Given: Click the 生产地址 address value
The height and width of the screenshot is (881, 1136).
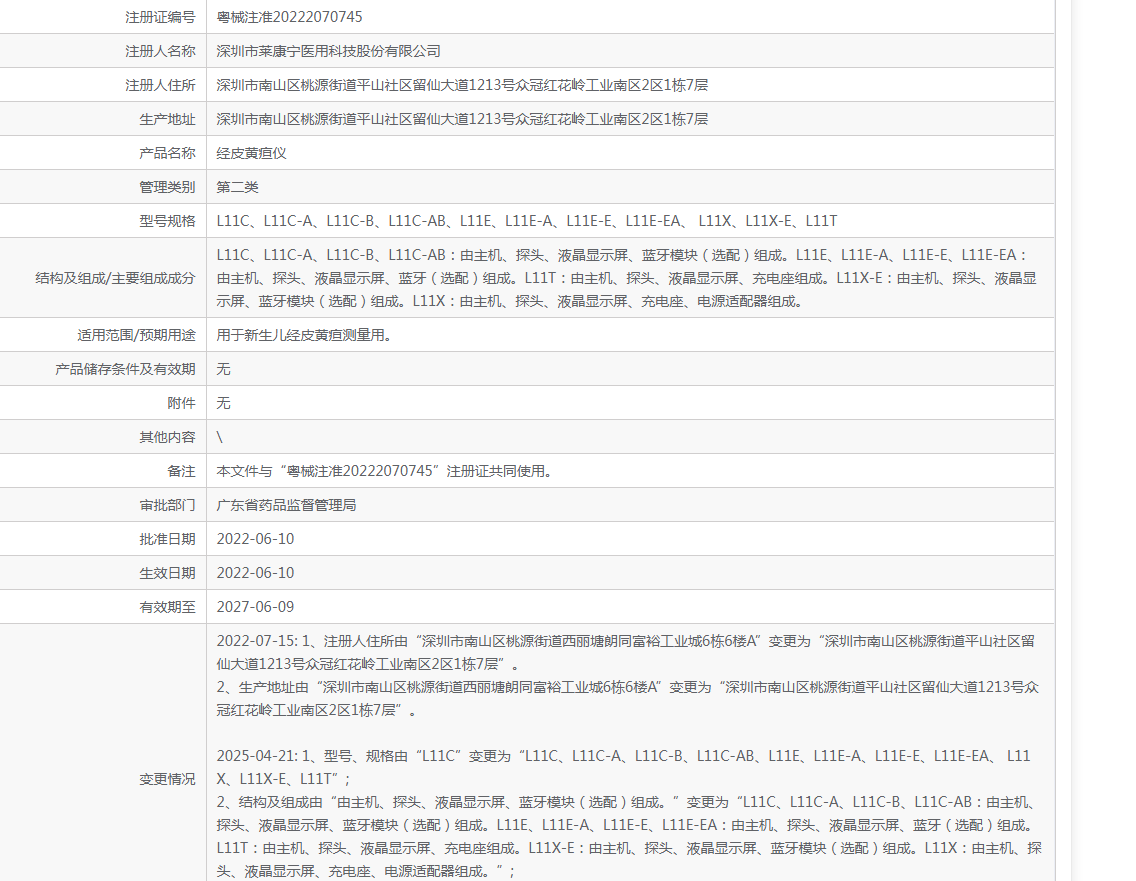Looking at the screenshot, I should click(x=462, y=119).
